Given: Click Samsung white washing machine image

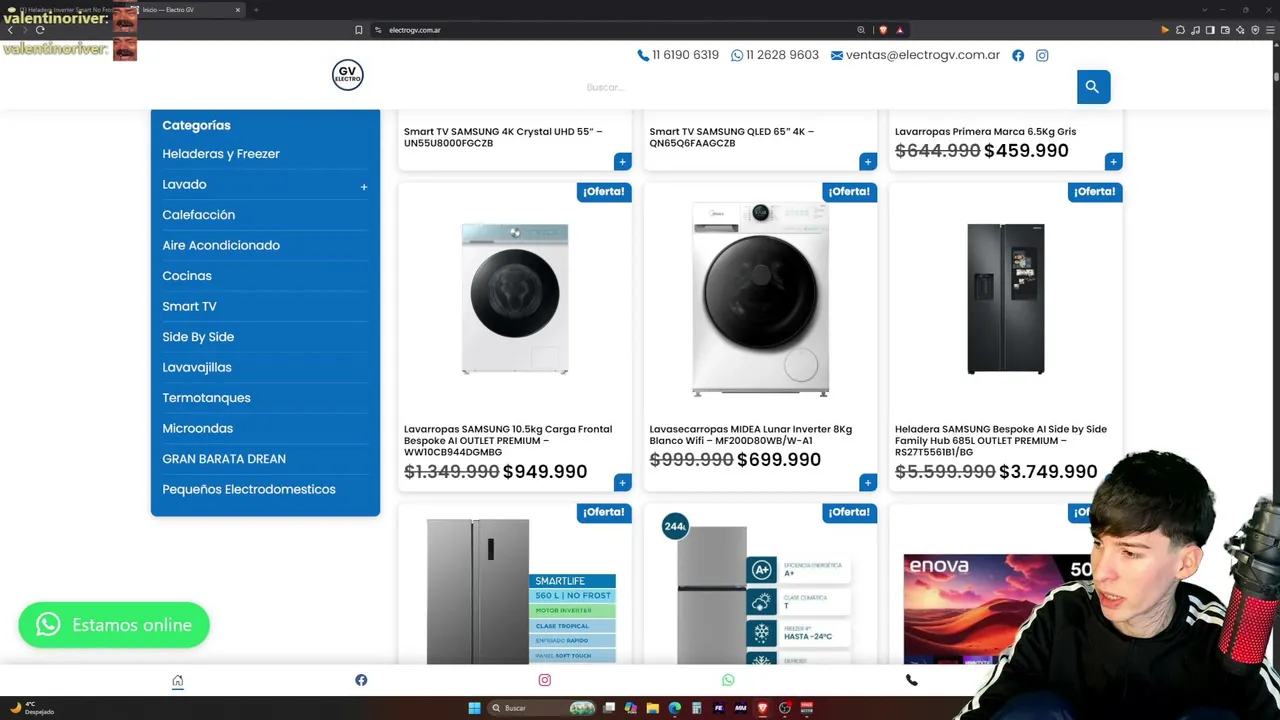Looking at the screenshot, I should point(515,299).
